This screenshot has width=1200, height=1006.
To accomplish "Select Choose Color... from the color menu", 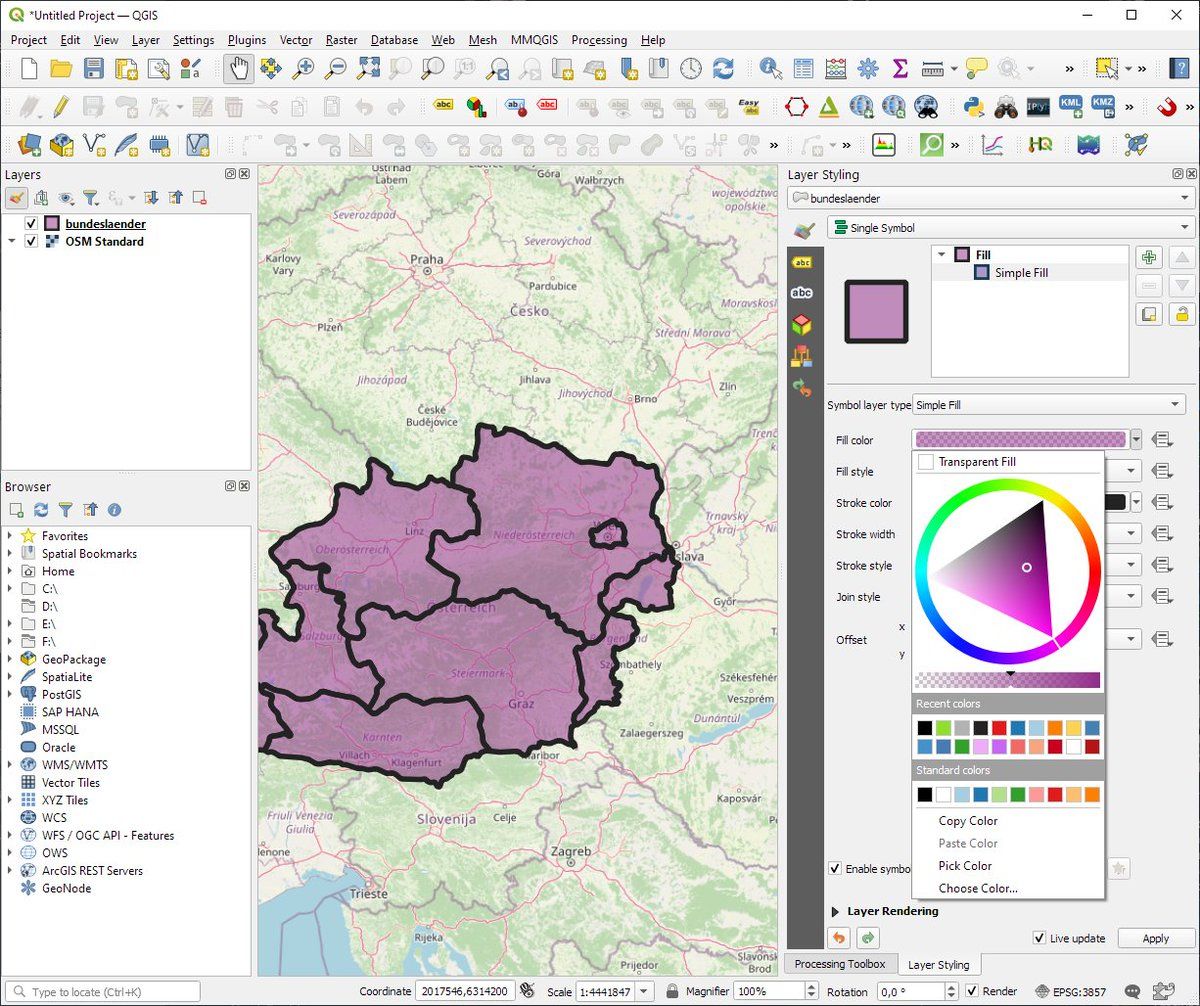I will pyautogui.click(x=977, y=888).
